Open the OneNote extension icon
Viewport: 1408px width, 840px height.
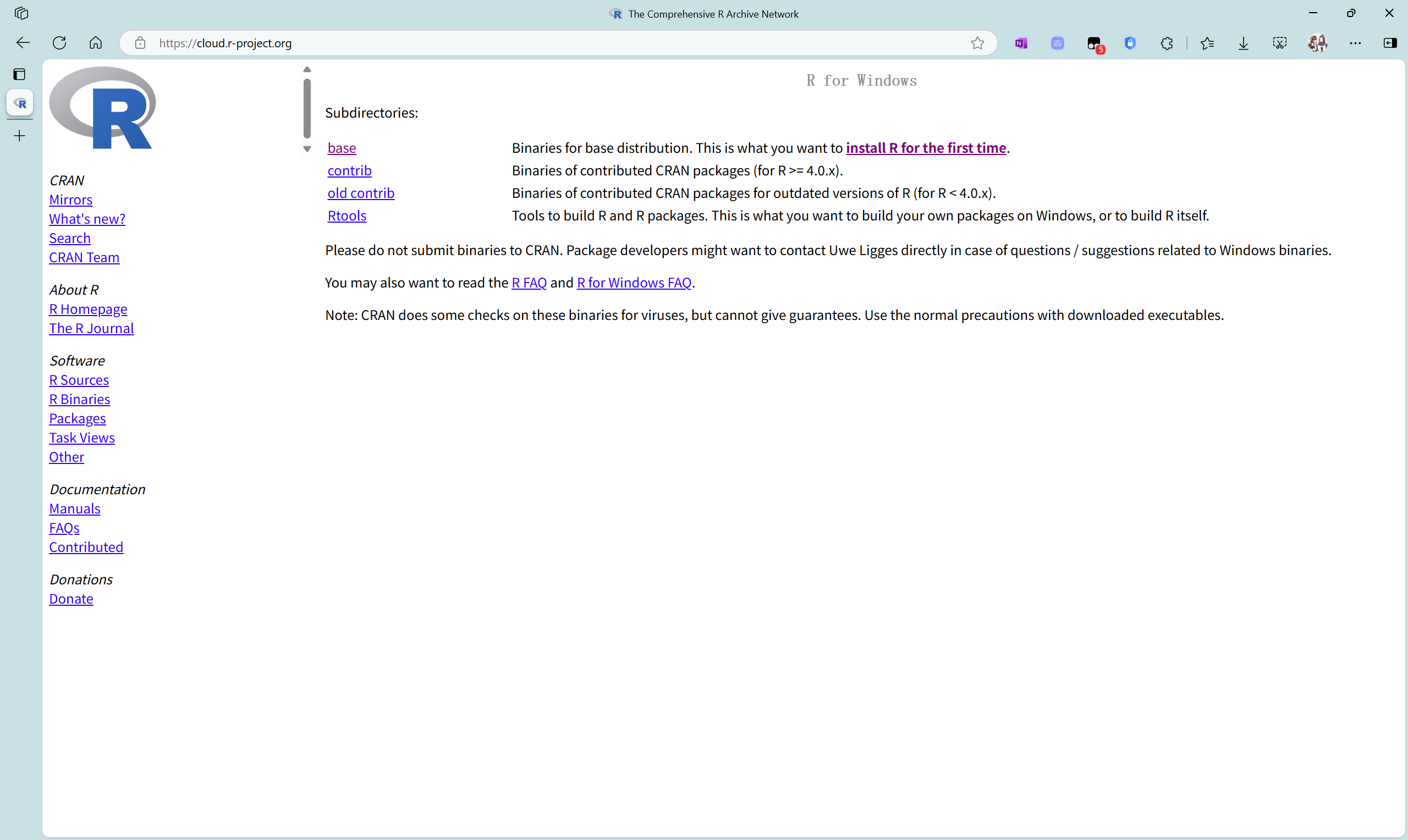point(1021,43)
